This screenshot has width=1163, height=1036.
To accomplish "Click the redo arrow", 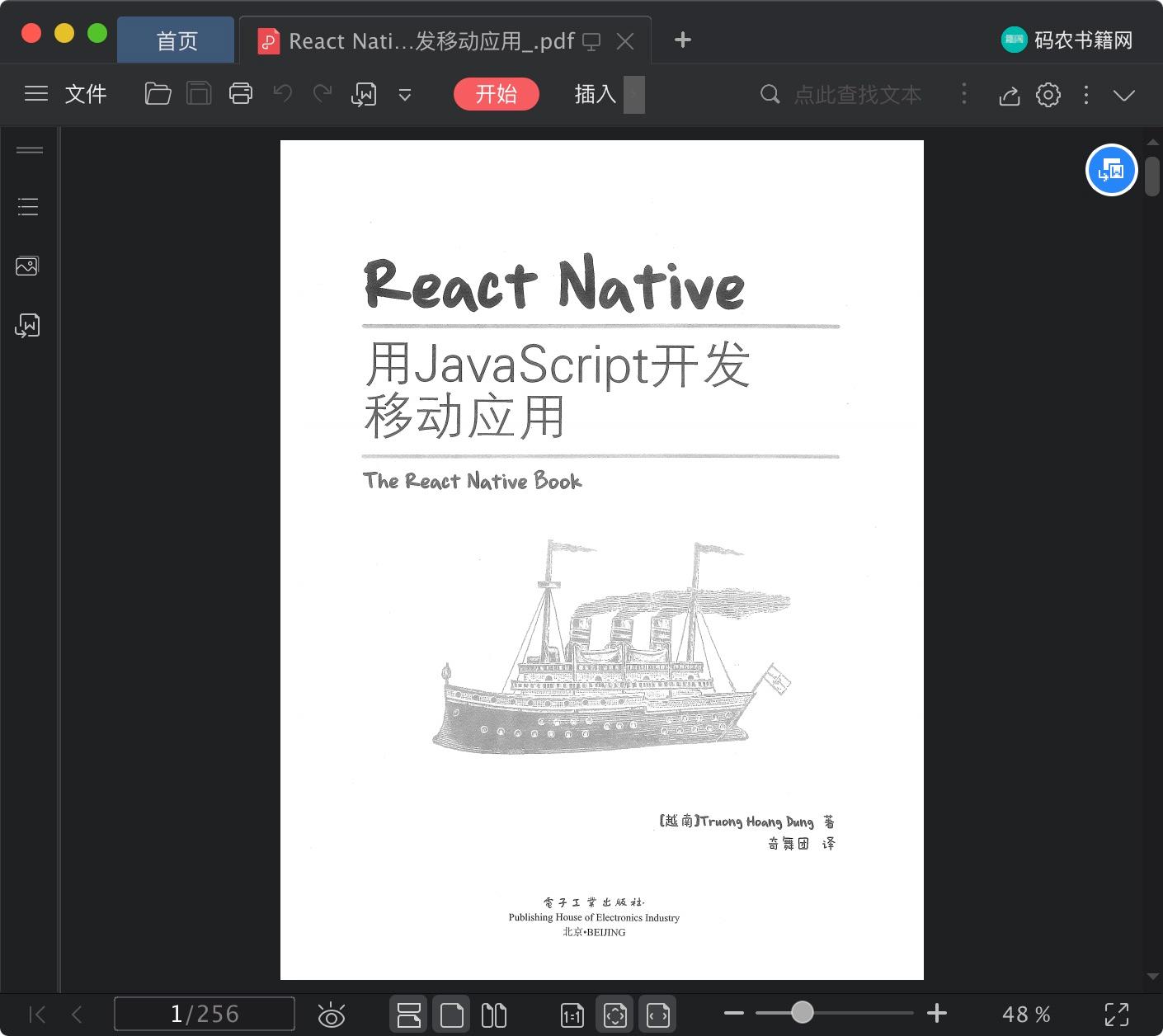I will tap(323, 94).
